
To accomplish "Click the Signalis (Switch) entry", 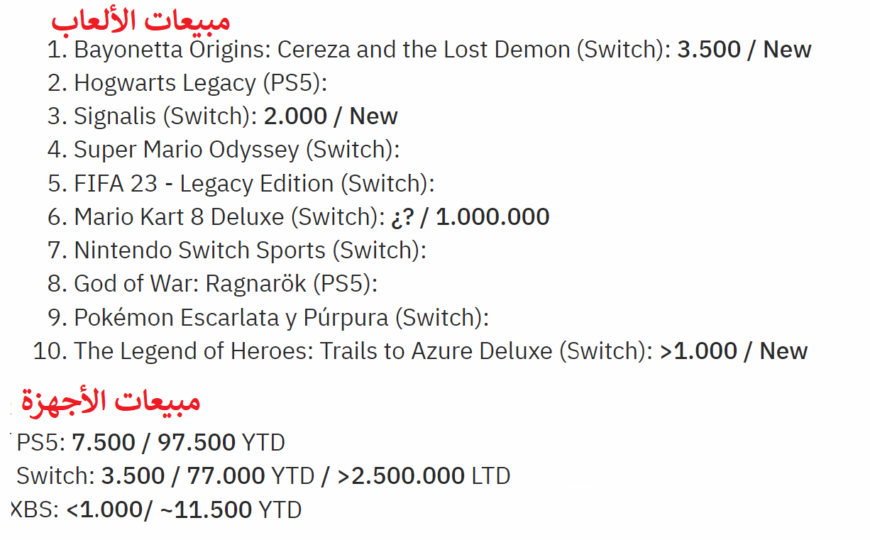I will click(222, 117).
